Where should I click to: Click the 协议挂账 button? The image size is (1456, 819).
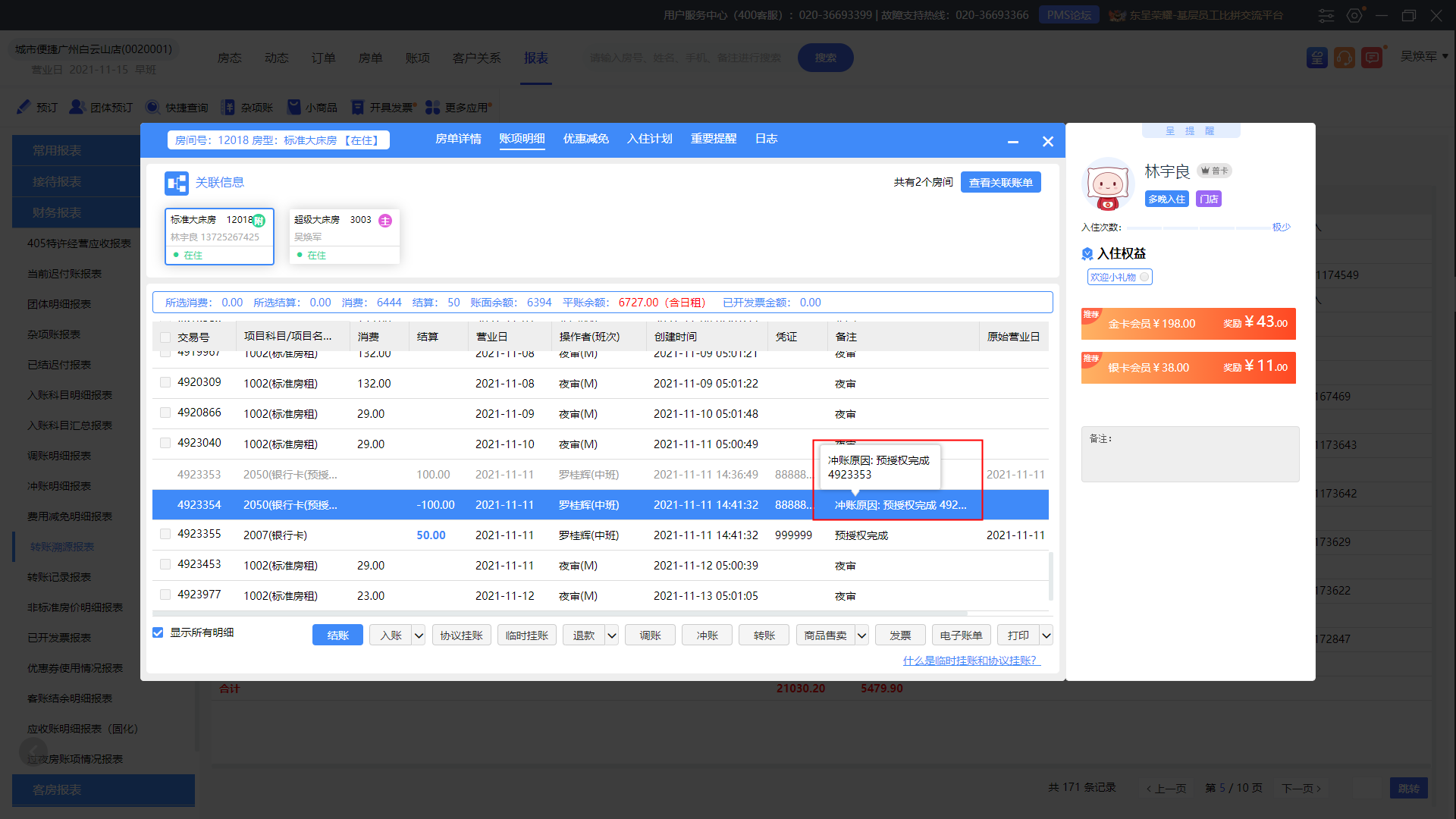pyautogui.click(x=461, y=635)
